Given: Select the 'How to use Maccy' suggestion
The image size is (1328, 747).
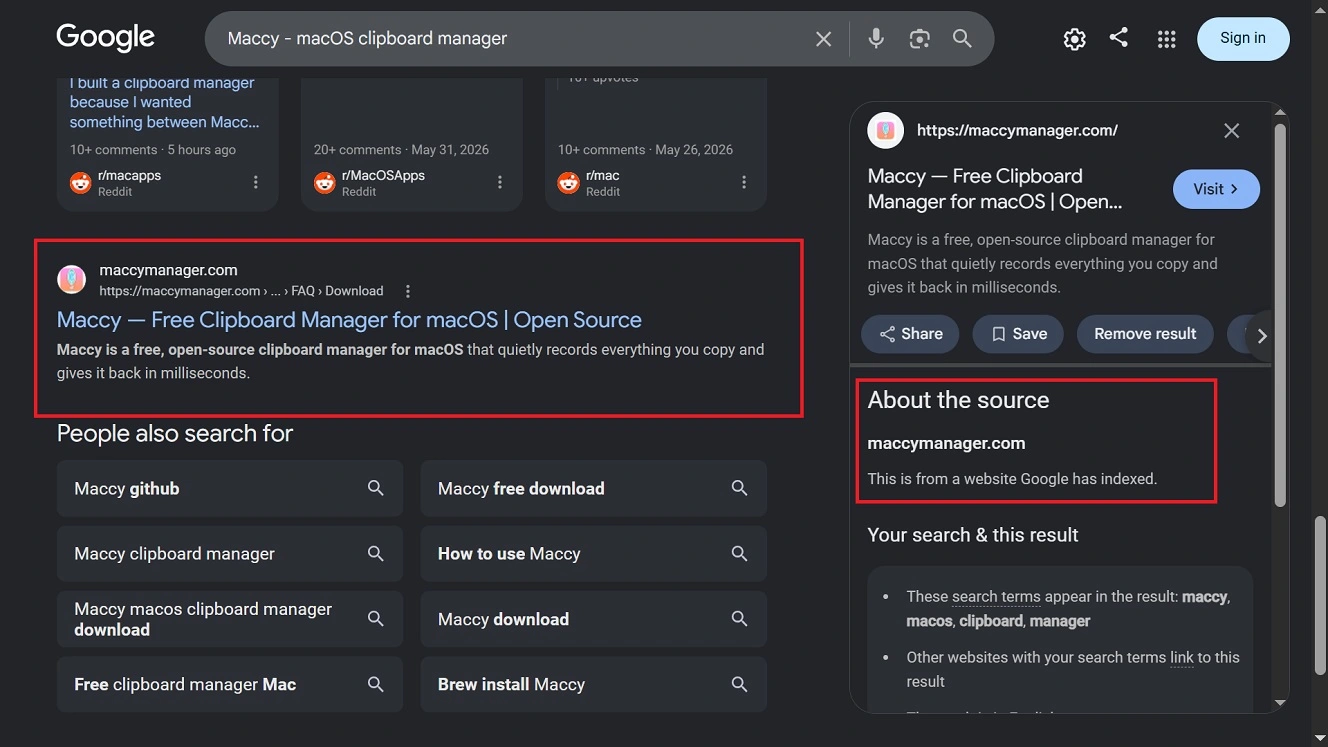Looking at the screenshot, I should (594, 553).
